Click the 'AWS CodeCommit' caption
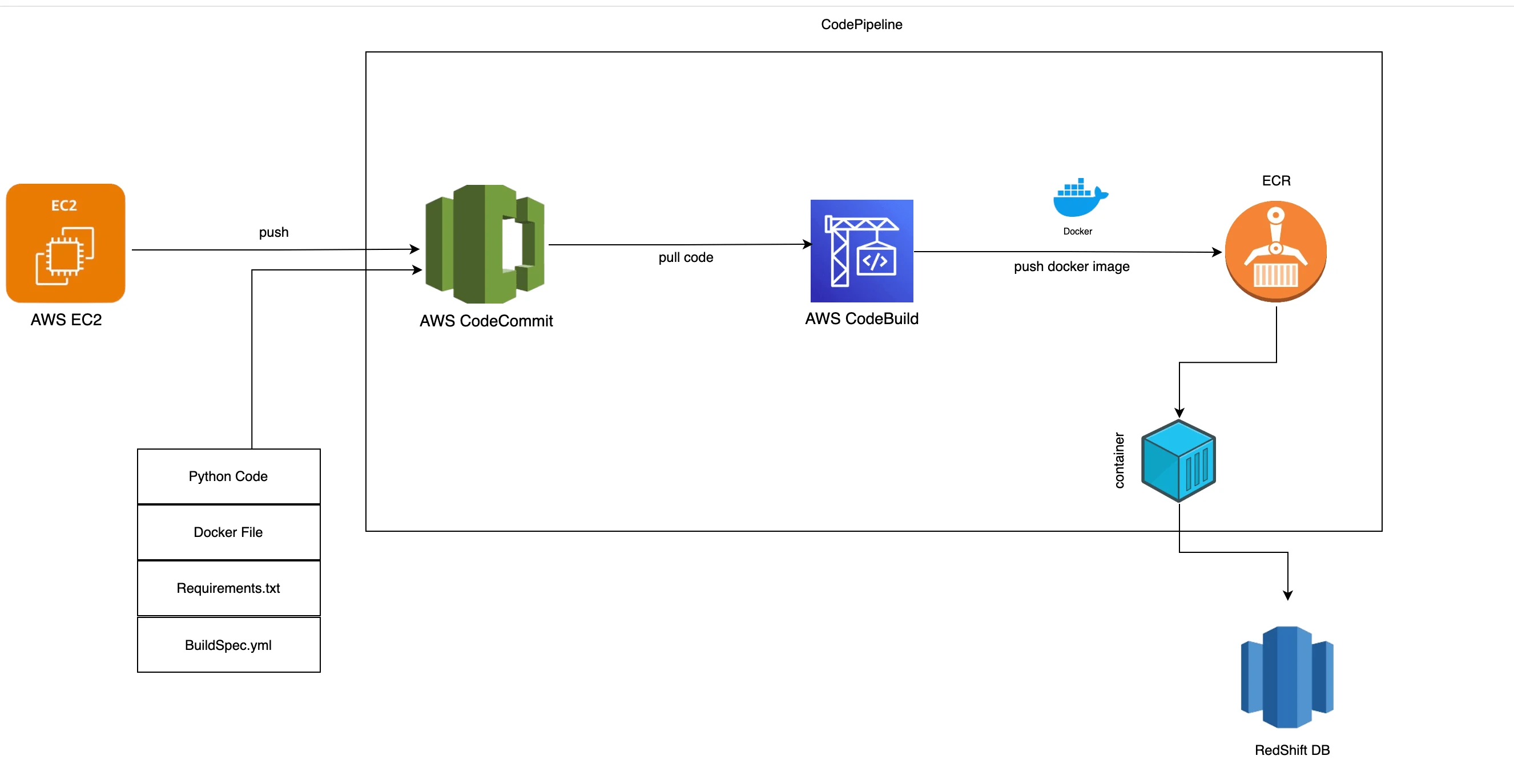The width and height of the screenshot is (1514, 784). click(x=486, y=321)
